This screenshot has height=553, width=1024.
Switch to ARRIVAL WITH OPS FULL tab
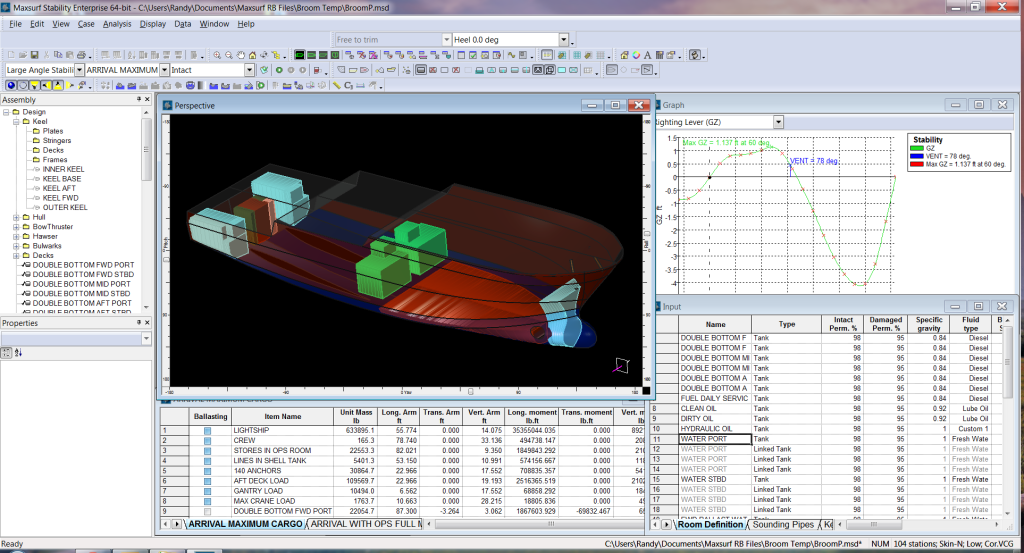point(366,524)
